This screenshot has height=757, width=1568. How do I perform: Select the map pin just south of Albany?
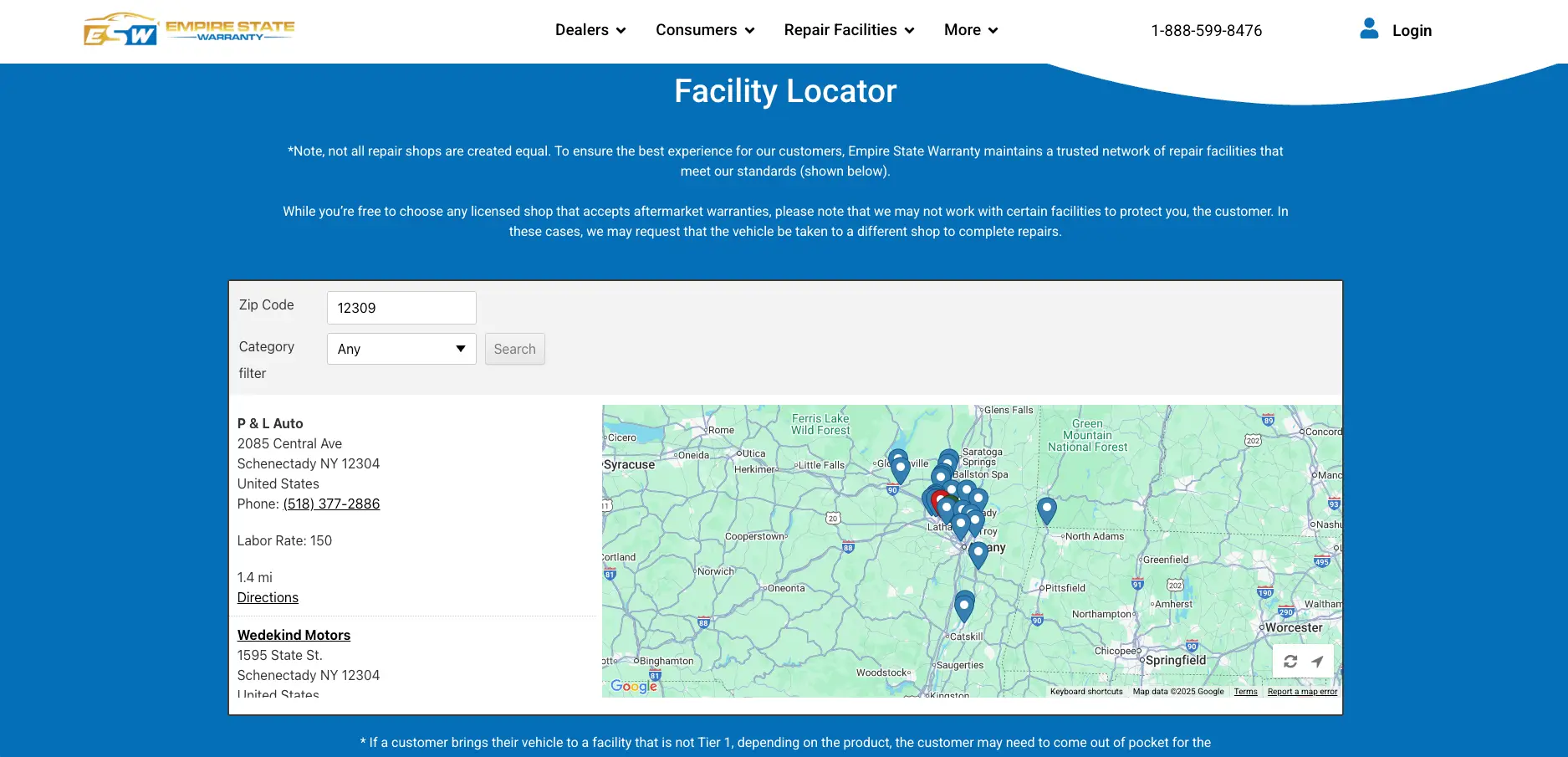[978, 554]
